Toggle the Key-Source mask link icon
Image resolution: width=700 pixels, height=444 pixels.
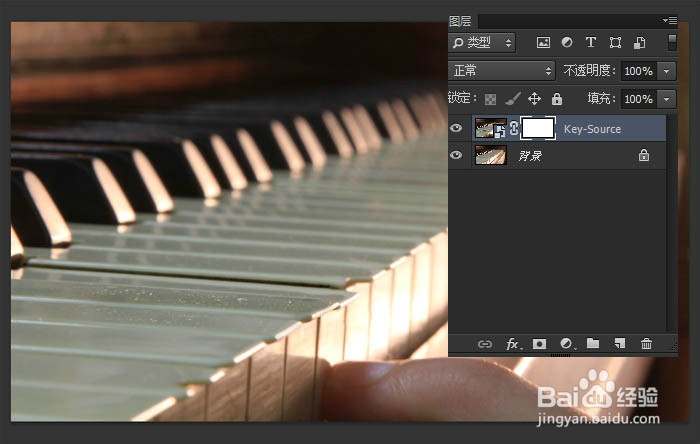point(514,129)
